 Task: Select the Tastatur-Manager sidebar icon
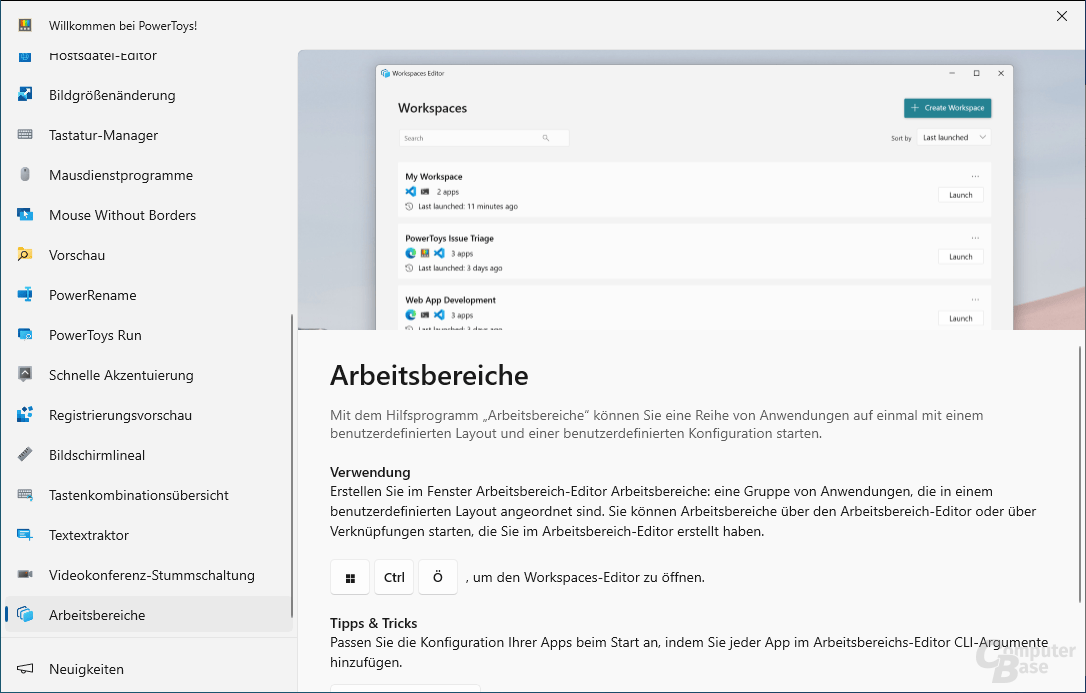(x=28, y=135)
